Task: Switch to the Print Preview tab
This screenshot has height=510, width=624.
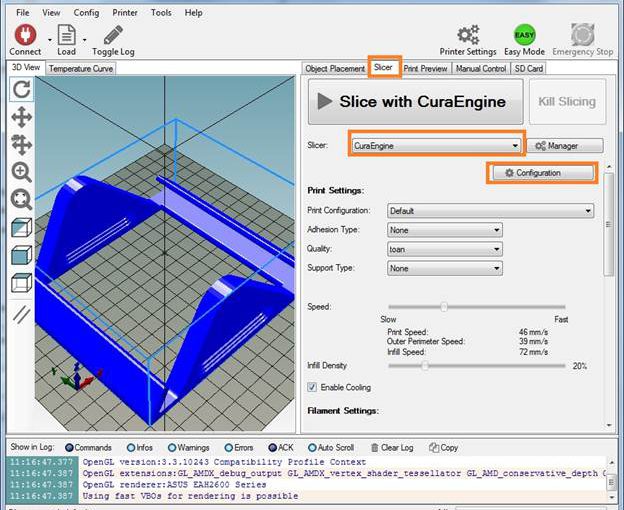Action: (426, 68)
